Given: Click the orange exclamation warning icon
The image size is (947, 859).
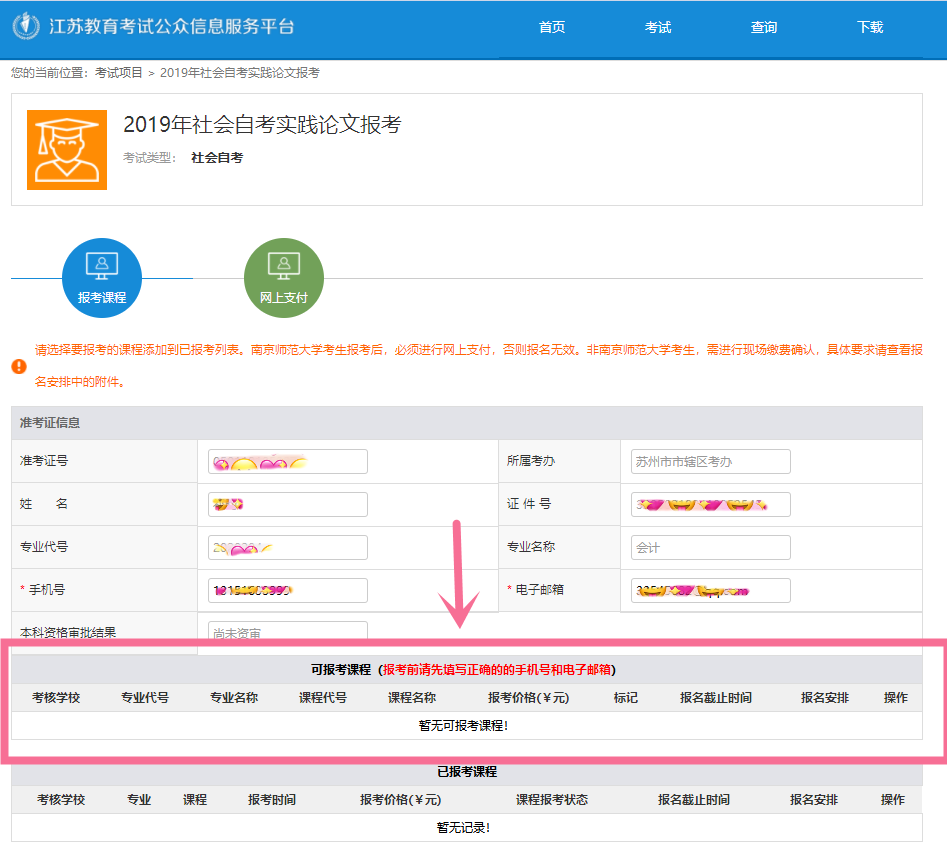Looking at the screenshot, I should coord(19,366).
